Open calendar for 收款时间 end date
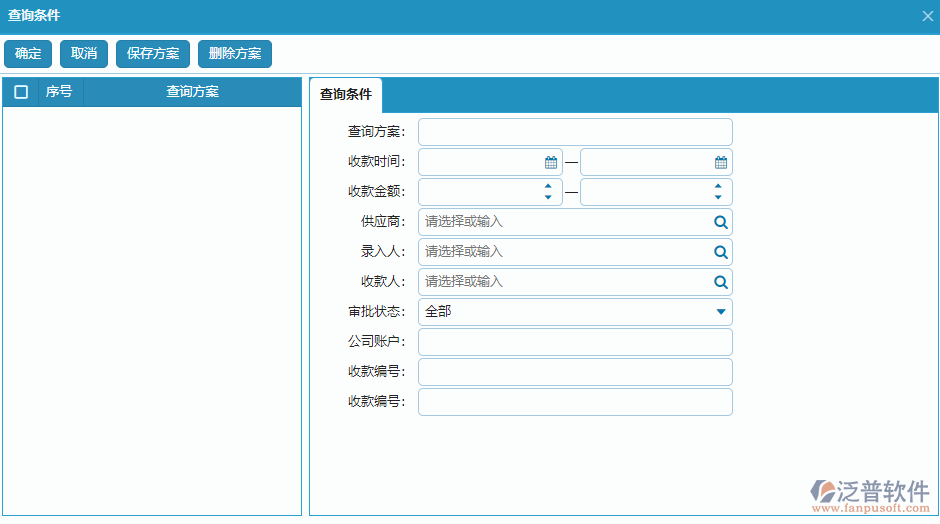Image resolution: width=940 pixels, height=524 pixels. click(721, 162)
